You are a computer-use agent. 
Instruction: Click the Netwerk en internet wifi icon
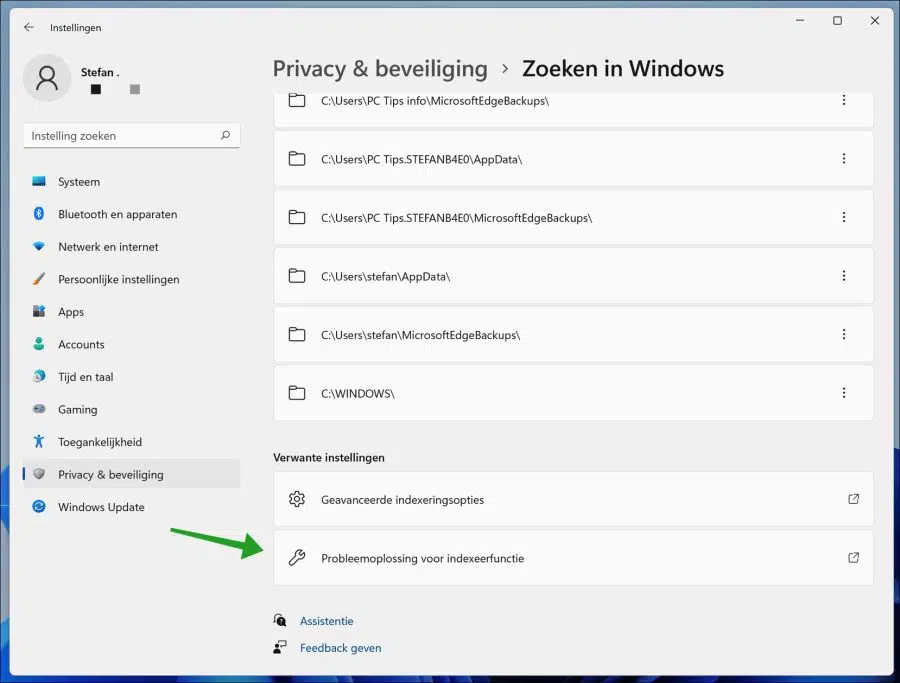pyautogui.click(x=39, y=246)
